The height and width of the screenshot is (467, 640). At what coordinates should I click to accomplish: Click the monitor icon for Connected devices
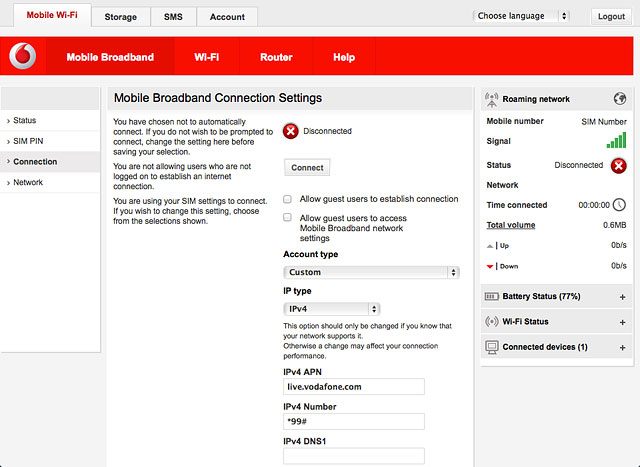[x=492, y=347]
